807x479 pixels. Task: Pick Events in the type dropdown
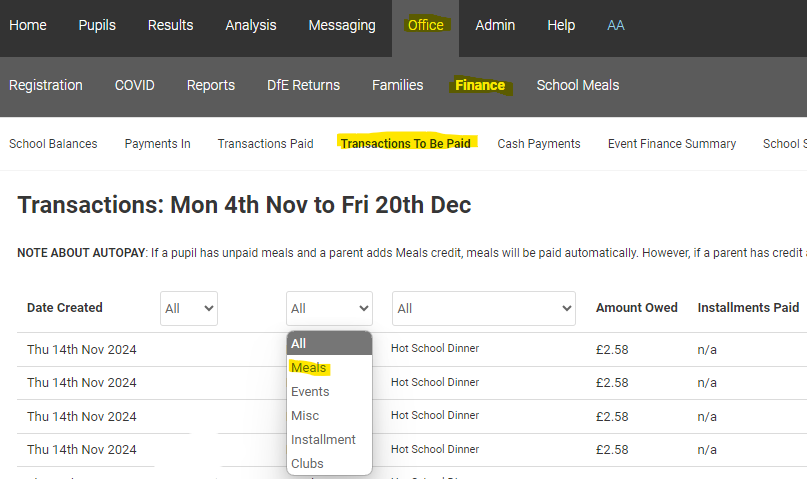[310, 392]
